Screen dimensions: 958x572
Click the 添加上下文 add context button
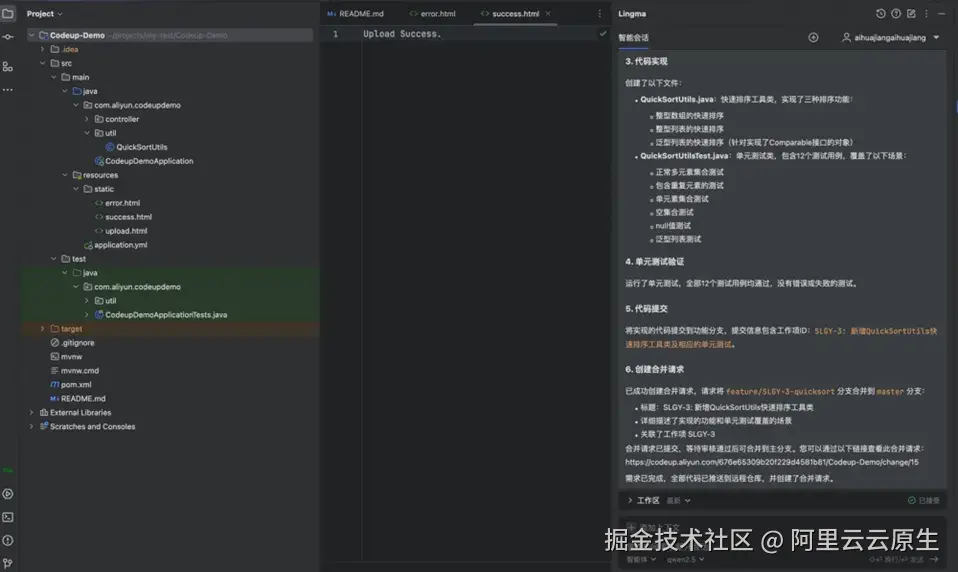coord(654,527)
